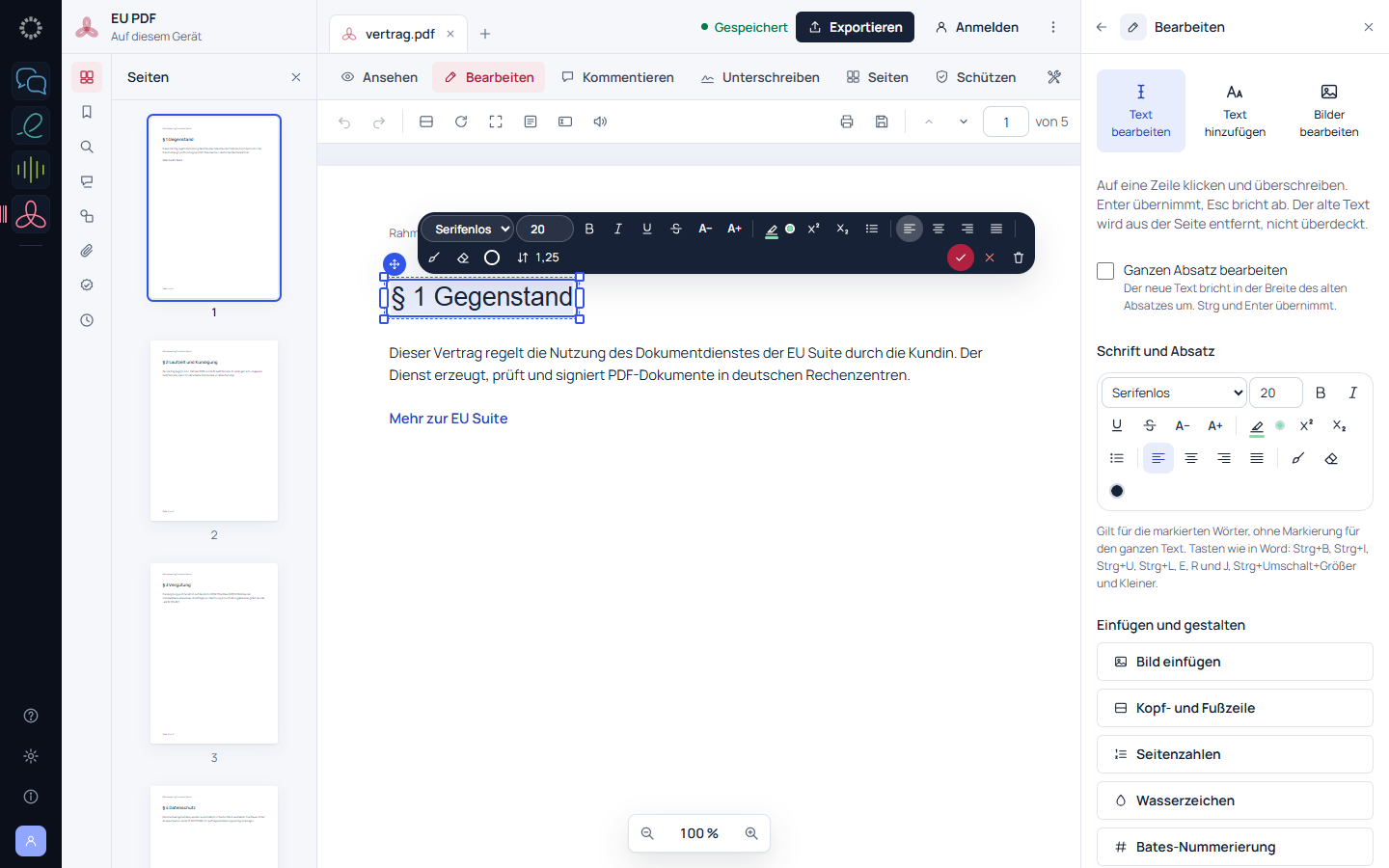Screen dimensions: 1389x868
Task: Open the bookmarks icon in the sidebar
Action: [87, 112]
